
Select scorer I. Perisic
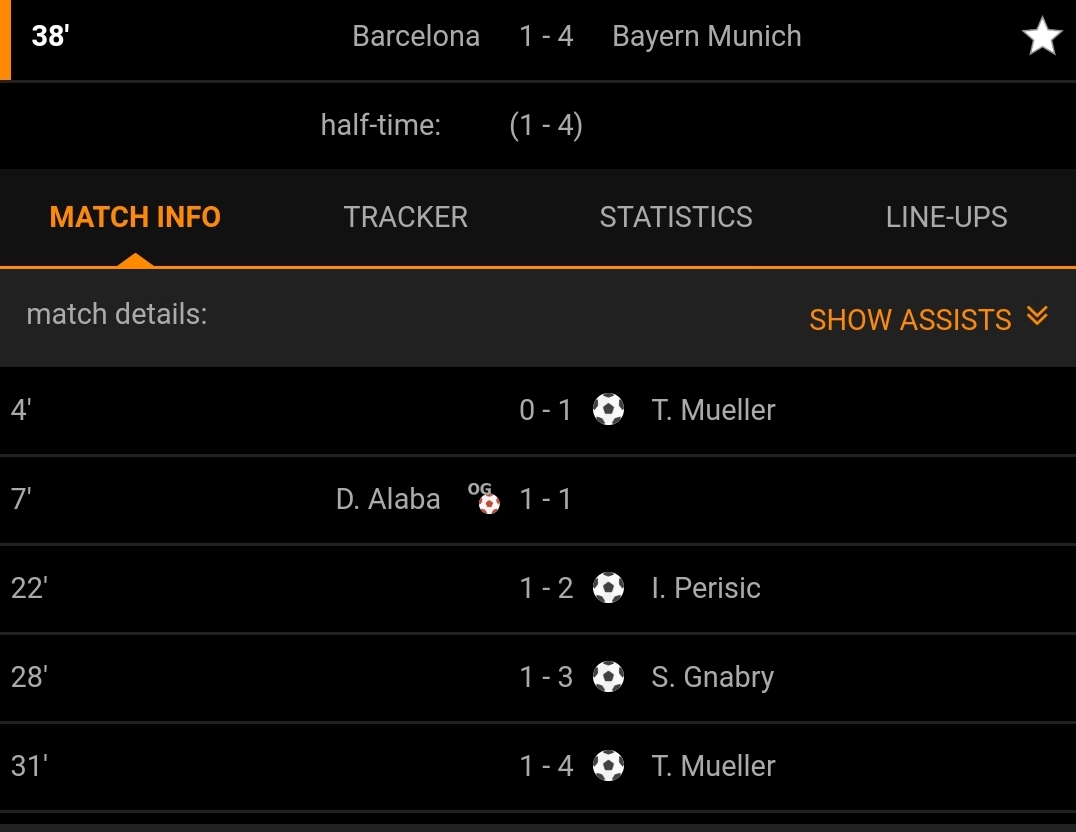click(x=706, y=588)
